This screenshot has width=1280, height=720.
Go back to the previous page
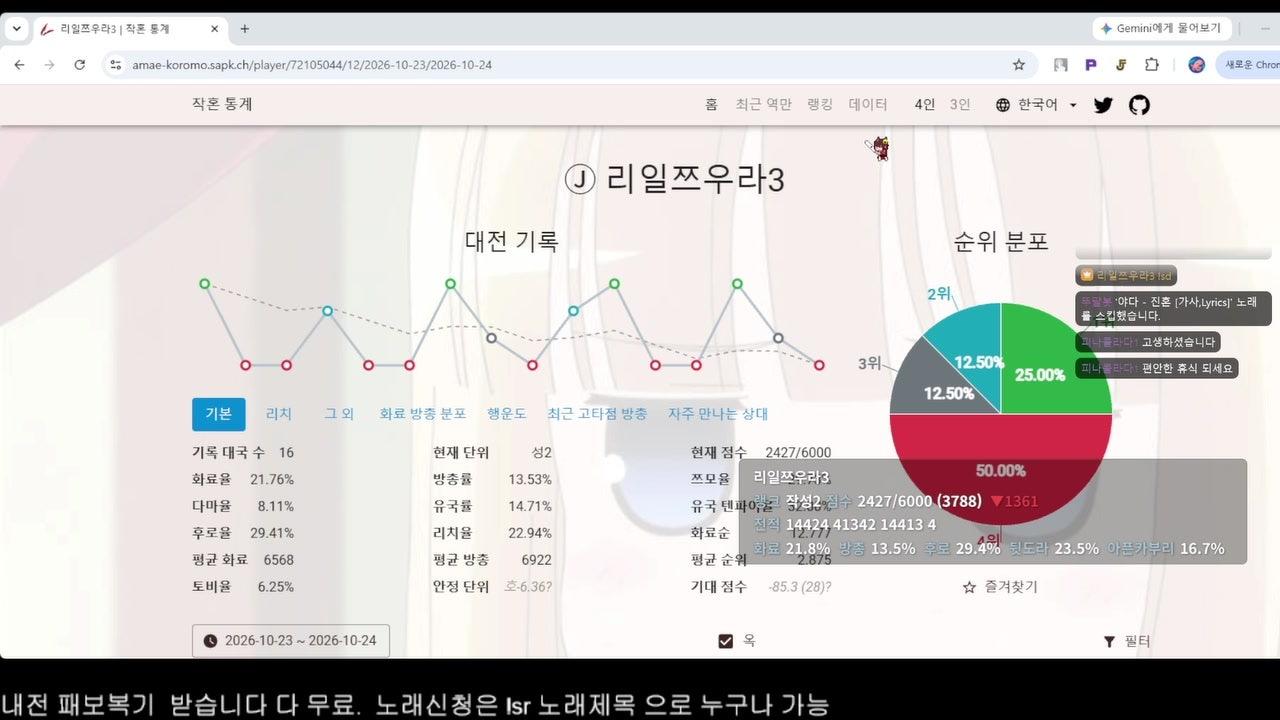tap(19, 65)
